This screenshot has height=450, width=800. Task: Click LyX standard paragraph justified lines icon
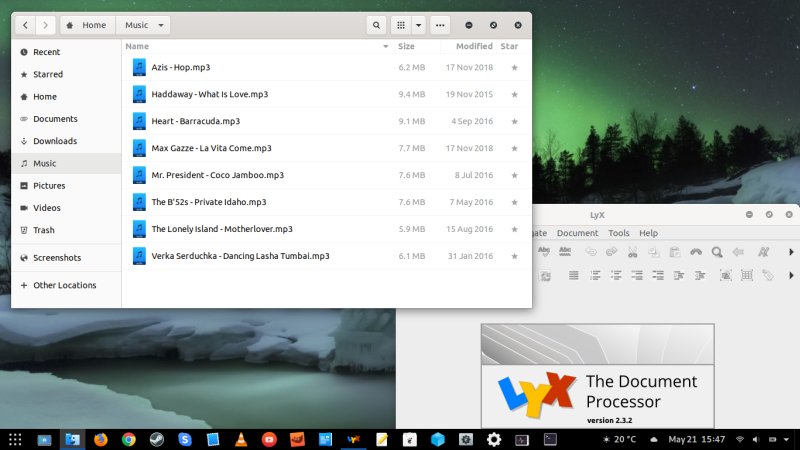573,276
